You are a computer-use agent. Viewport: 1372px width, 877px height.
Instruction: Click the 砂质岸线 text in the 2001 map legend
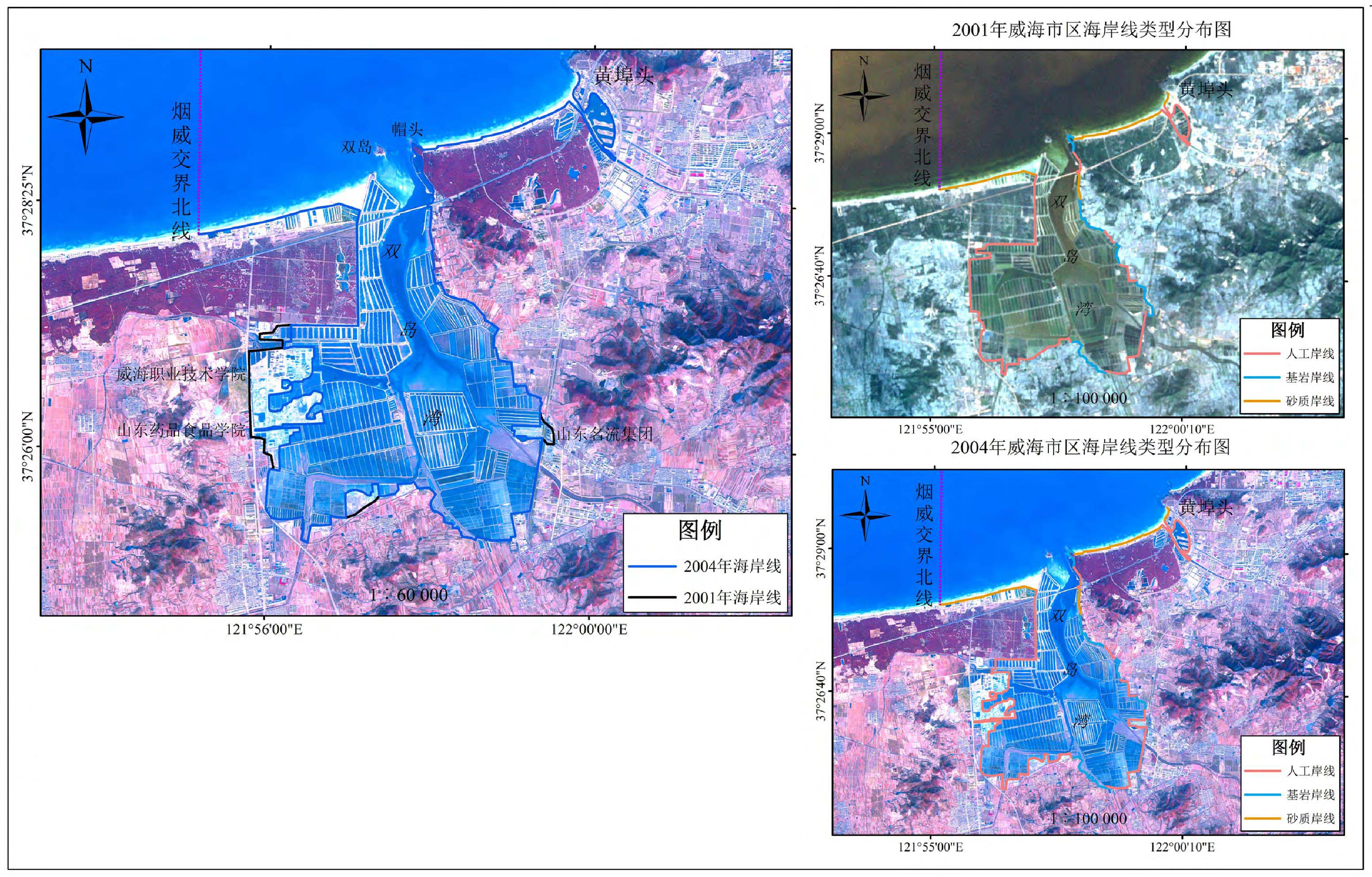point(1311,401)
